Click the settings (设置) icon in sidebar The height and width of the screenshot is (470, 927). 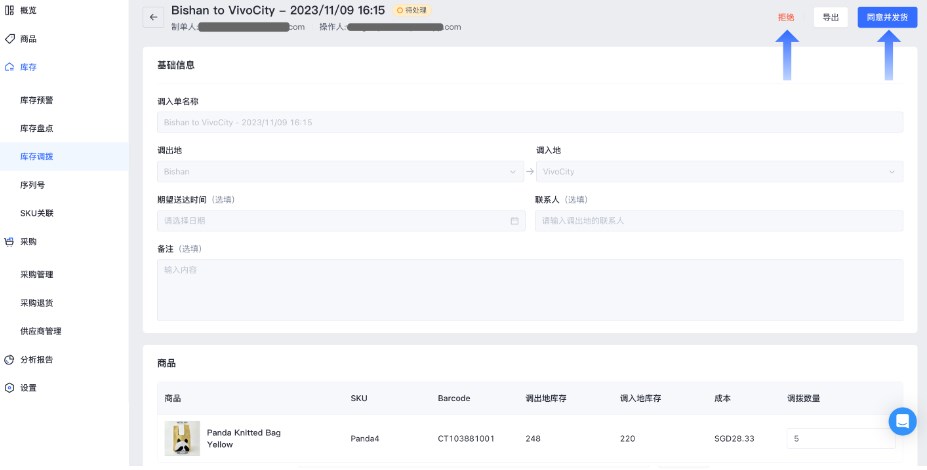(x=9, y=388)
